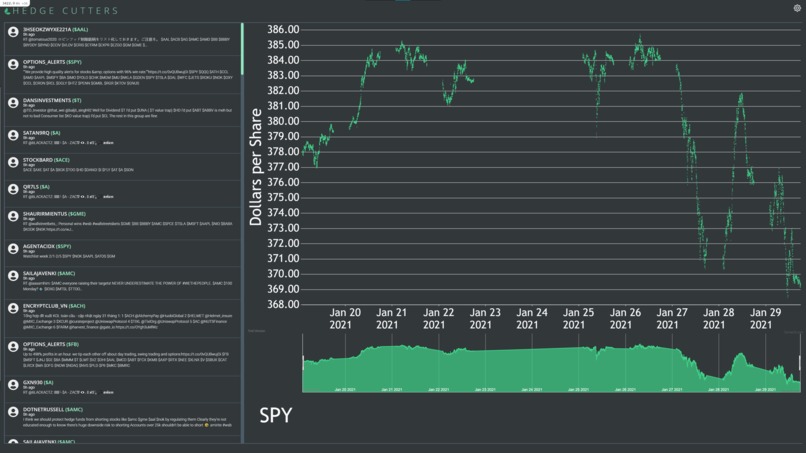Select the Jan 23 2021 axis date
This screenshot has width=806, height=453.
click(485, 319)
